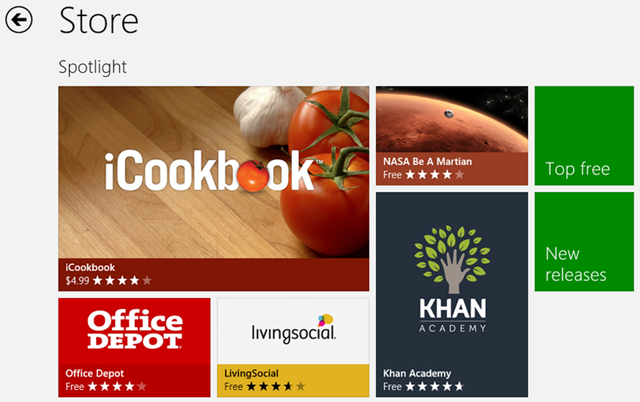Click the back arrow button
Image resolution: width=640 pixels, height=402 pixels.
(x=19, y=20)
